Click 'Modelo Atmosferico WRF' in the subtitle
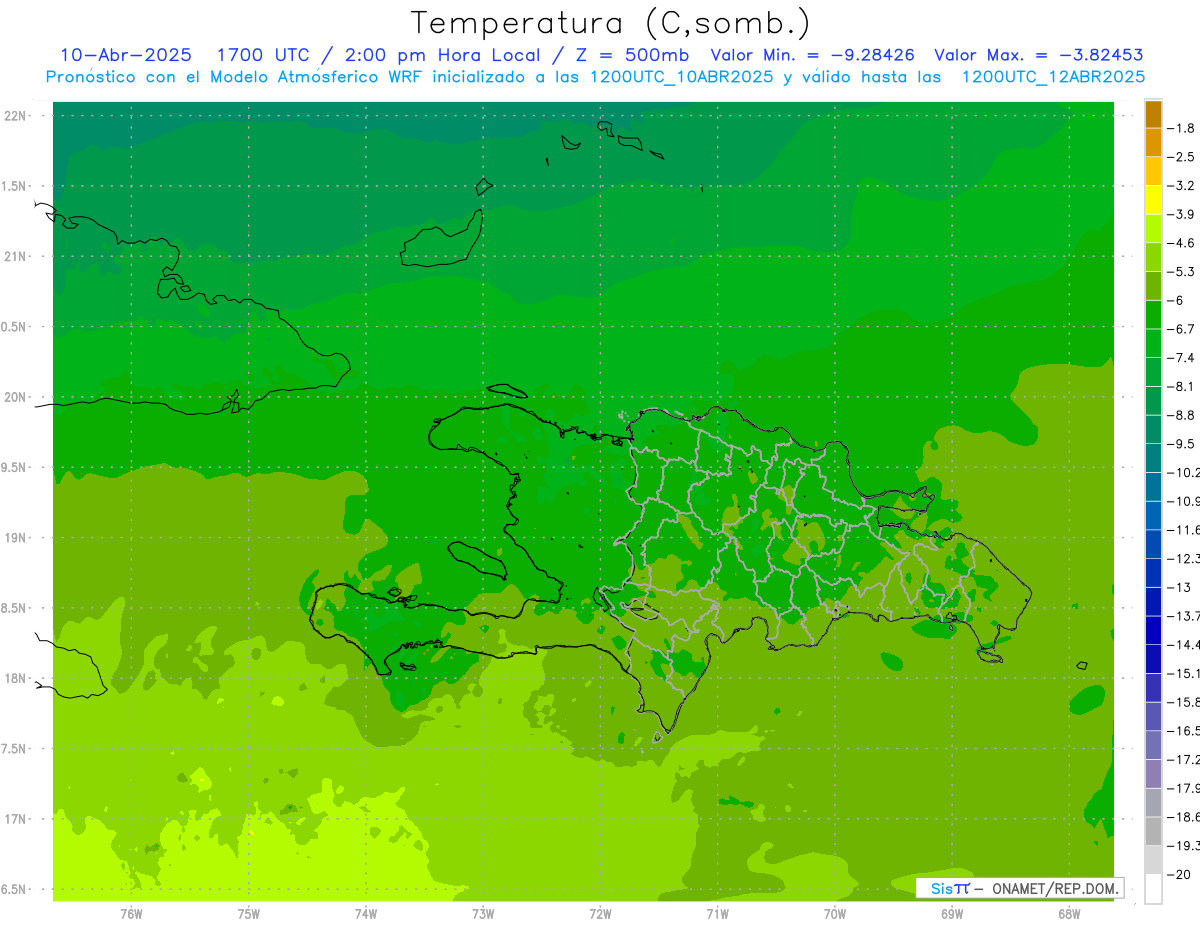This screenshot has width=1200, height=927. (314, 77)
